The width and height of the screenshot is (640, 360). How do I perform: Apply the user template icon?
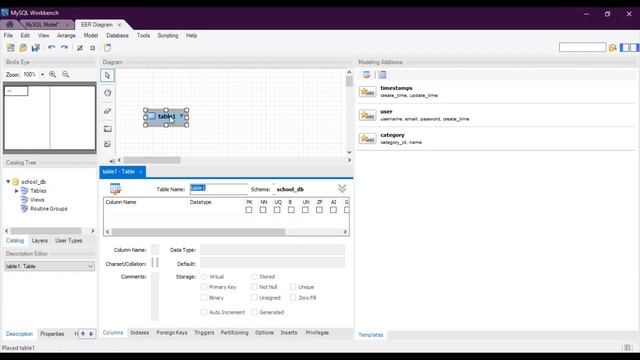[367, 115]
